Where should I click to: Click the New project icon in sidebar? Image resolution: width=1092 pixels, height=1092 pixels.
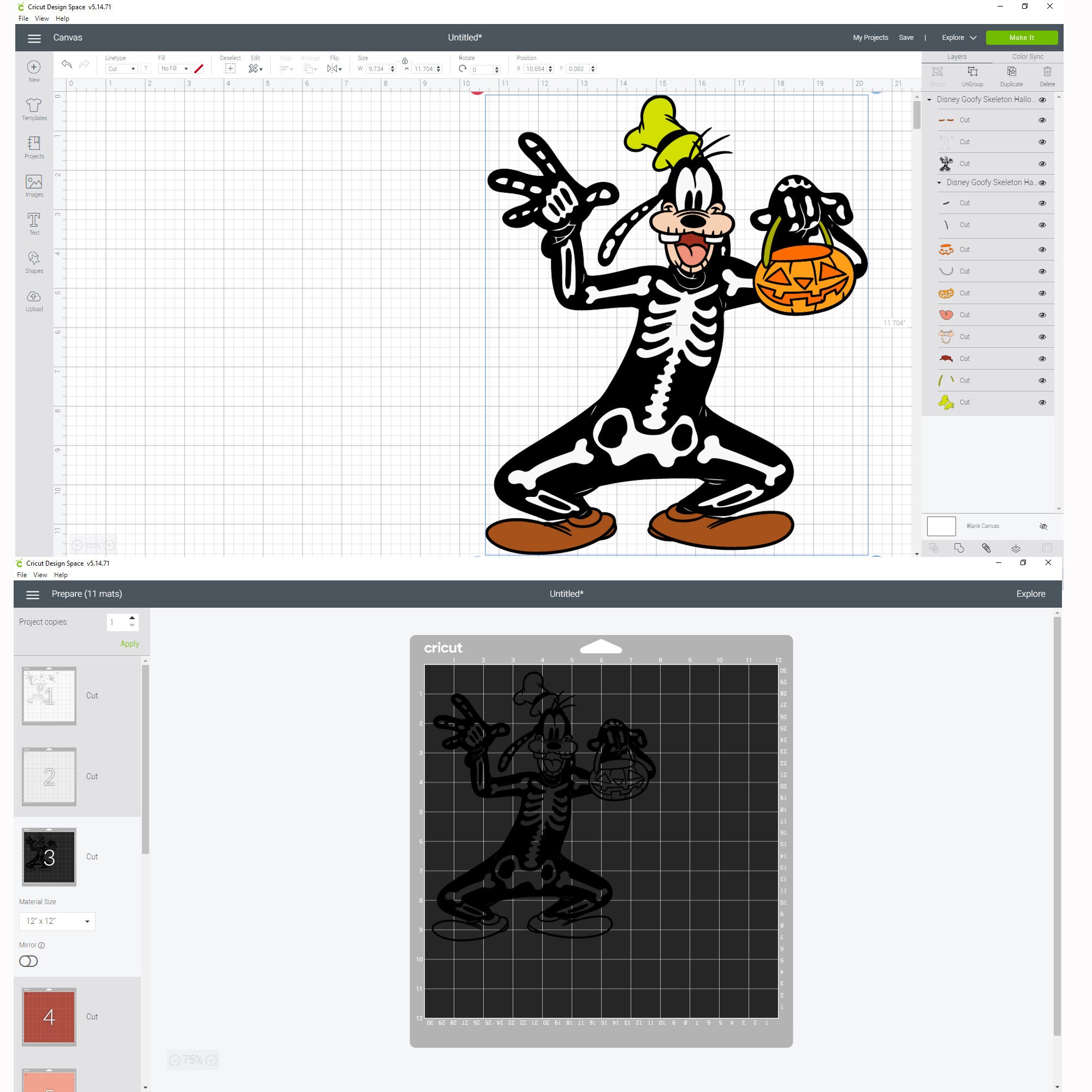(x=34, y=67)
